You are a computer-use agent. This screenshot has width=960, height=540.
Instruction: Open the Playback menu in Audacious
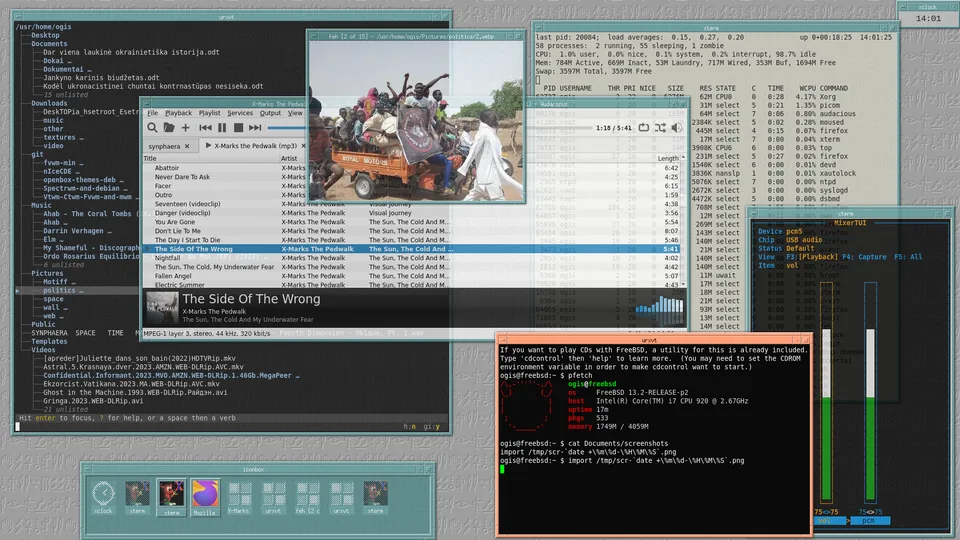point(178,113)
